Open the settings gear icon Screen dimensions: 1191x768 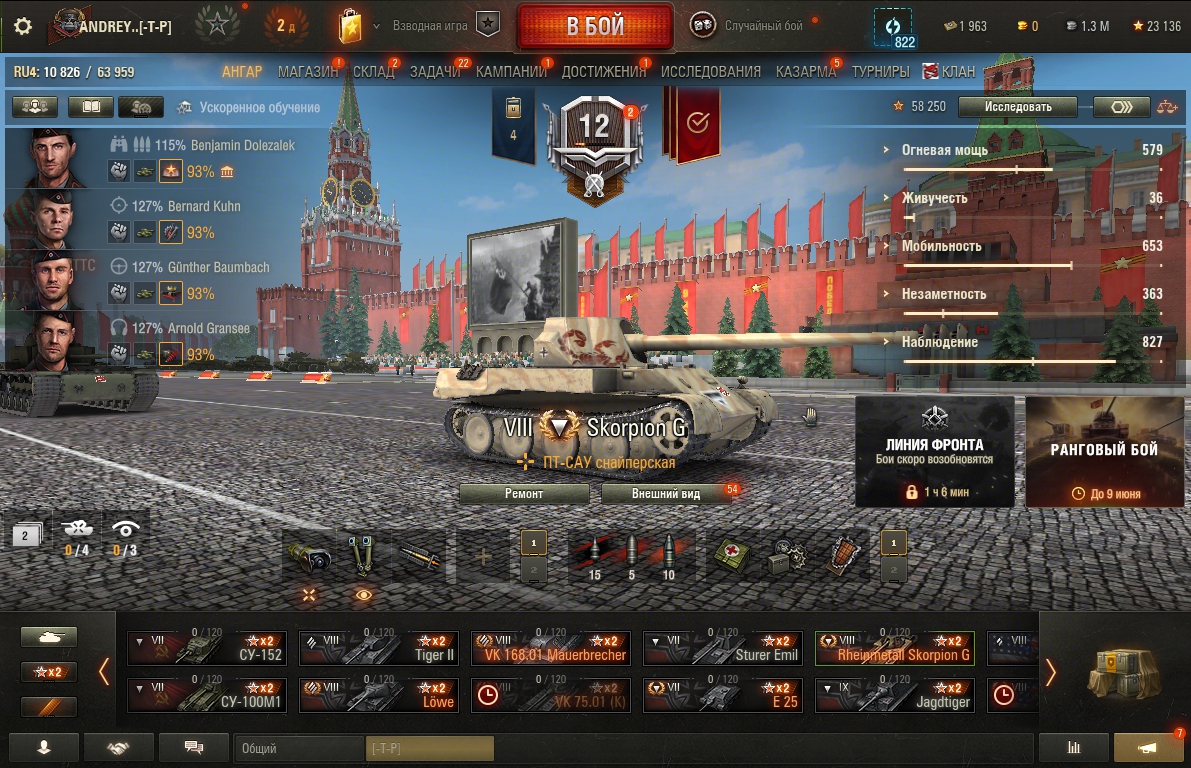pos(23,26)
